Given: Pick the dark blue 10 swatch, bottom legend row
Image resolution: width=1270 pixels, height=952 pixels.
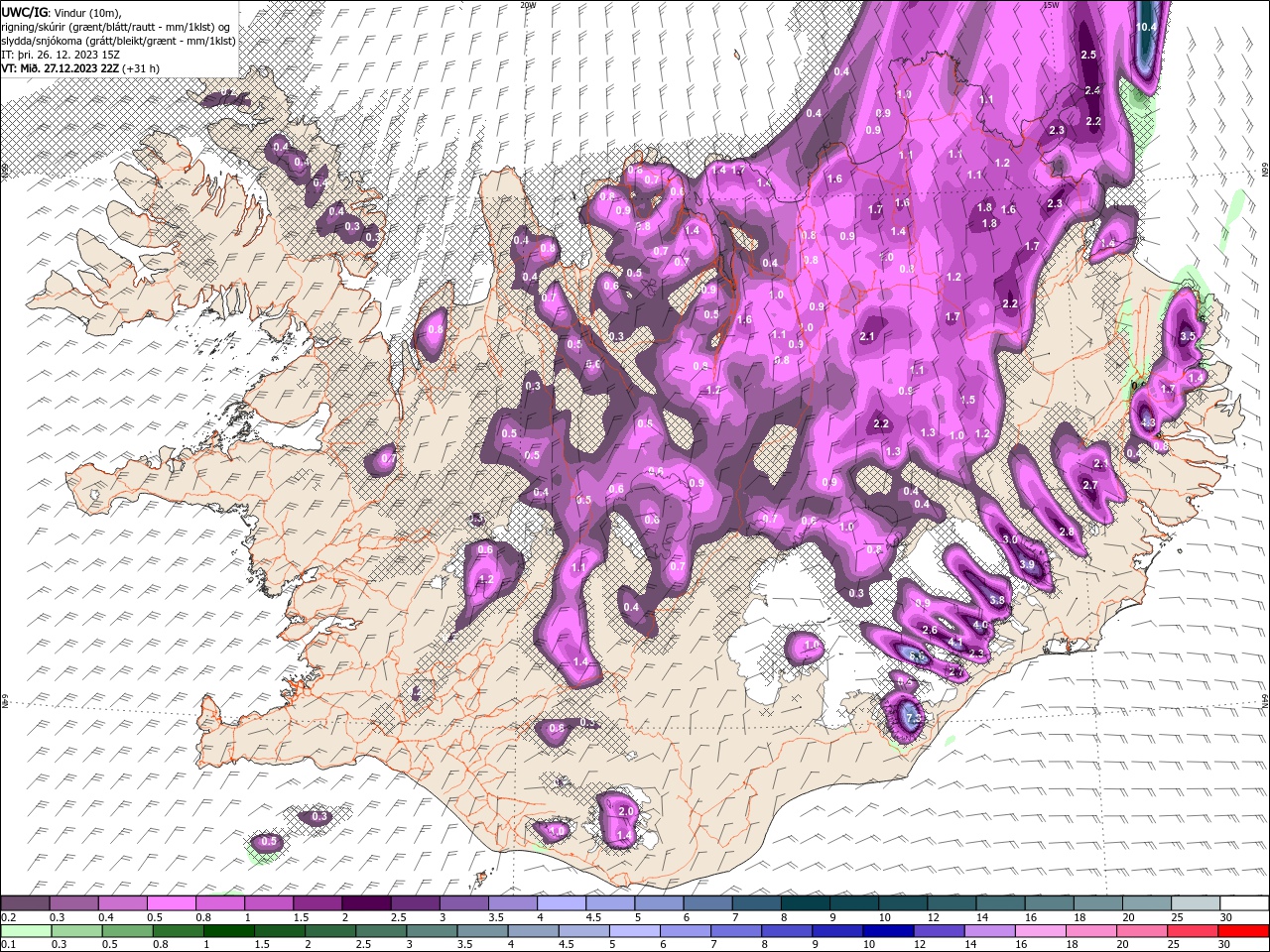Looking at the screenshot, I should [887, 930].
